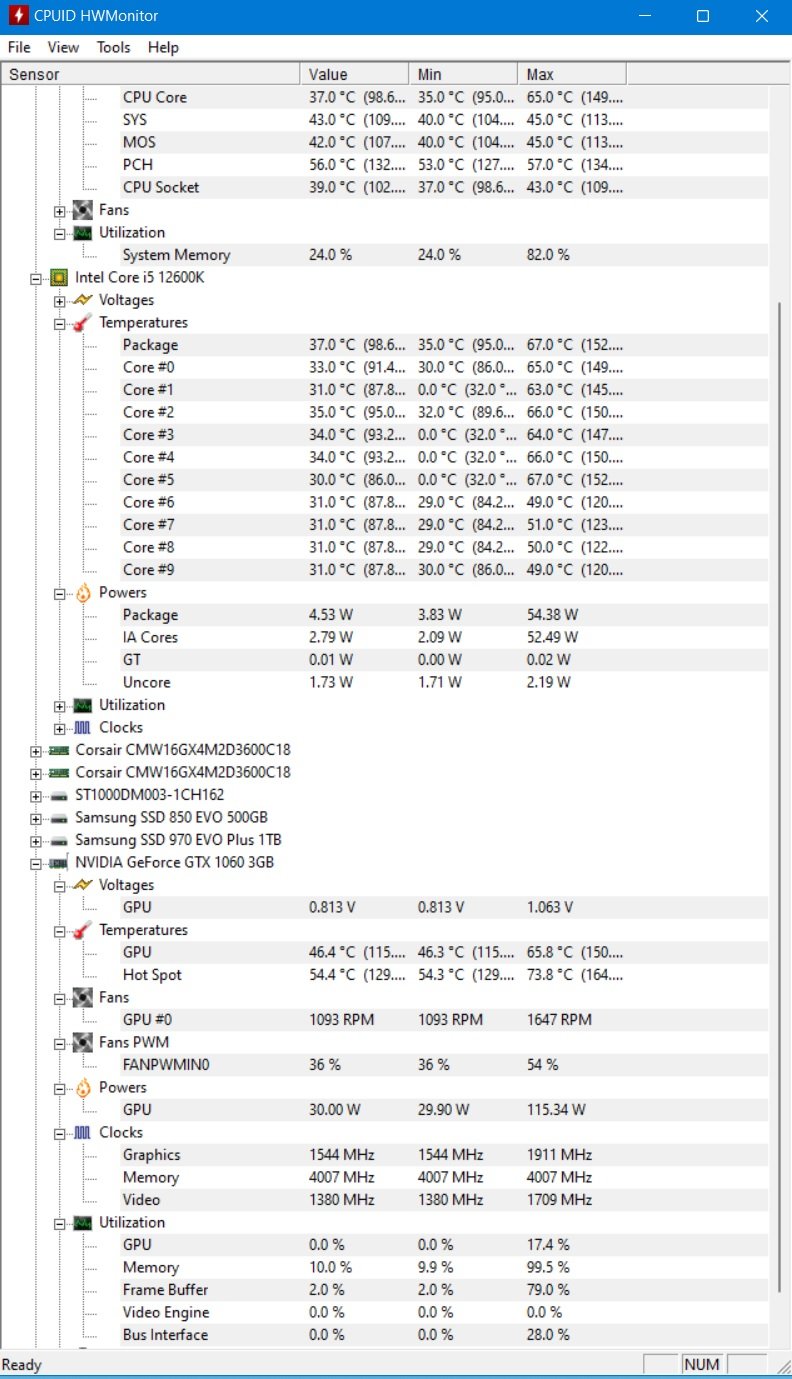Select the Bus Interface utilization row
Image resolution: width=792 pixels, height=1379 pixels.
click(443, 1335)
